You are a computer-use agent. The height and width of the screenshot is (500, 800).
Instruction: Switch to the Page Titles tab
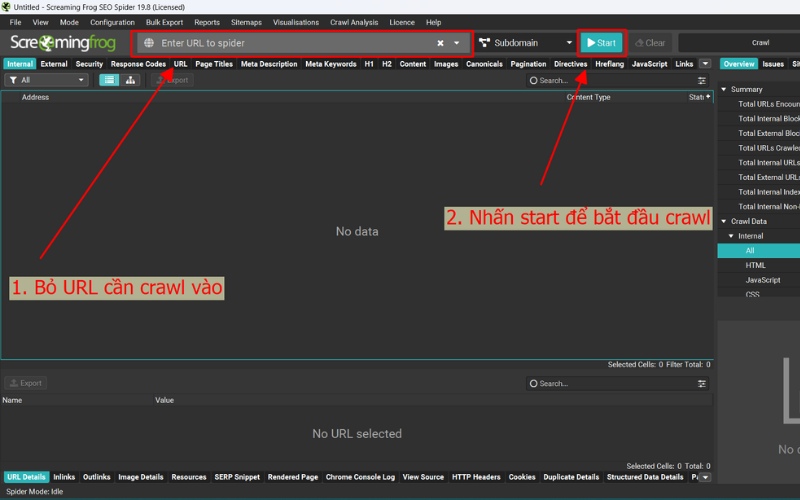(x=214, y=64)
